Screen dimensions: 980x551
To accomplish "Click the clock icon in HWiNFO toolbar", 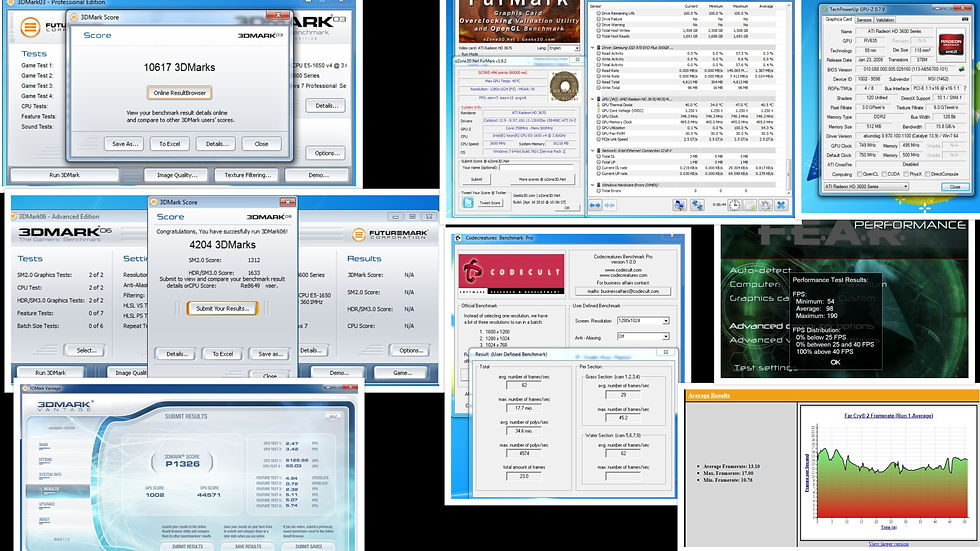I will coord(734,206).
